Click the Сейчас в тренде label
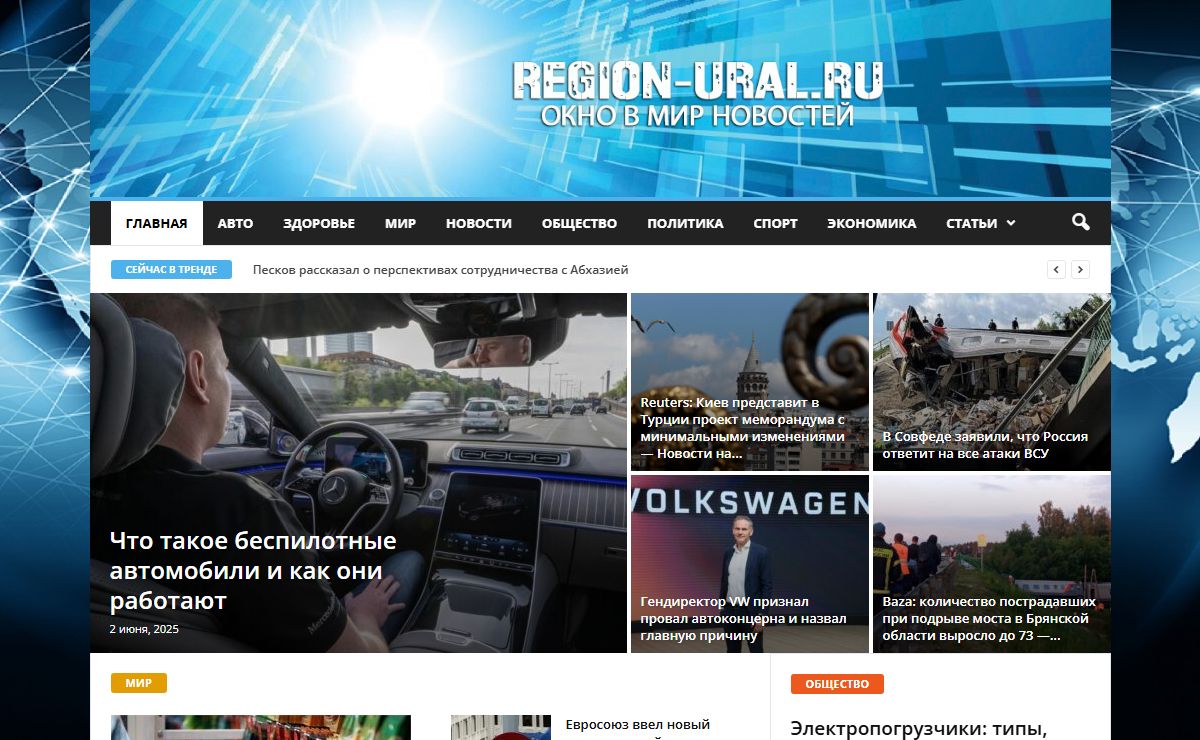 click(x=171, y=269)
